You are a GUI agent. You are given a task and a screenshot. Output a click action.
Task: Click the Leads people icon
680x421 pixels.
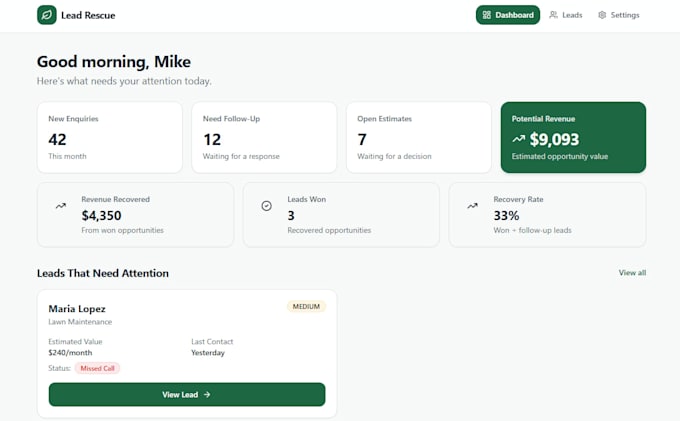553,15
